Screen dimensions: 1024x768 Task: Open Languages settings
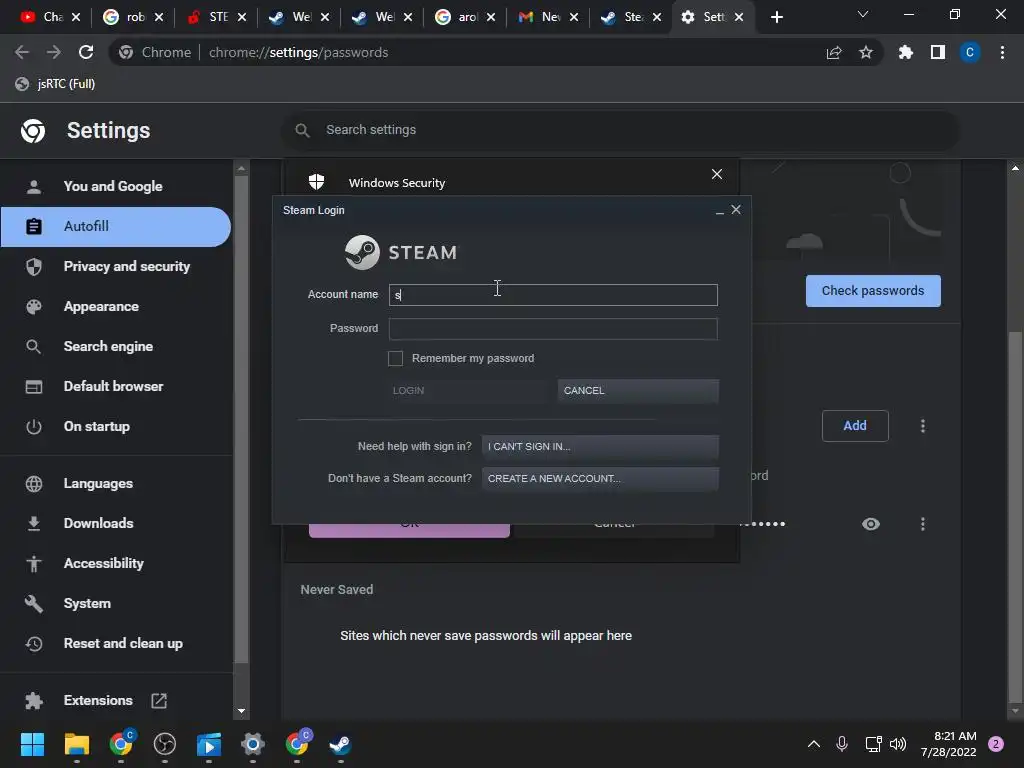[x=116, y=483]
